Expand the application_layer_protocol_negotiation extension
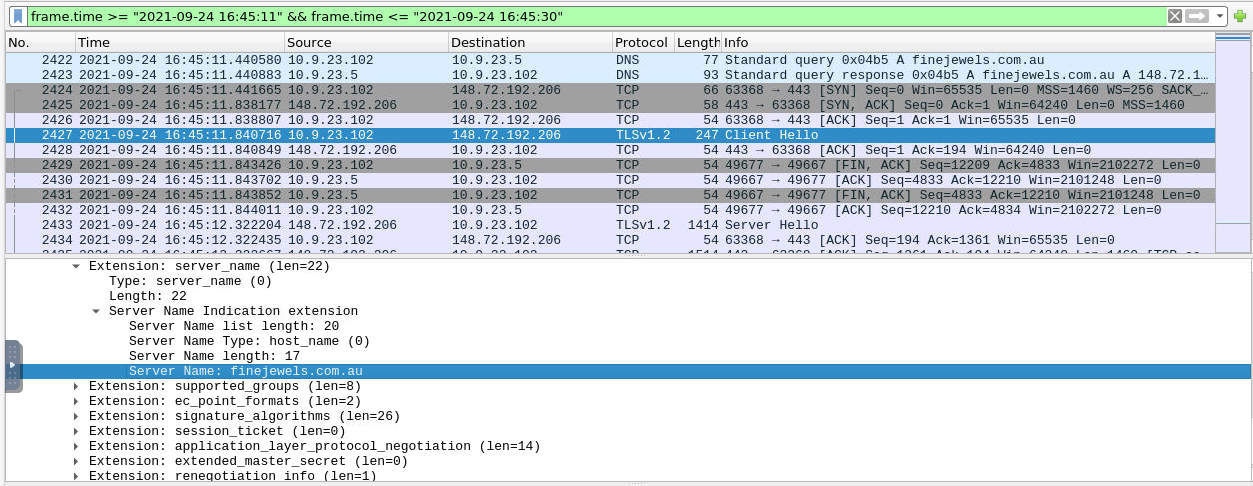Viewport: 1253px width, 486px height. point(76,446)
